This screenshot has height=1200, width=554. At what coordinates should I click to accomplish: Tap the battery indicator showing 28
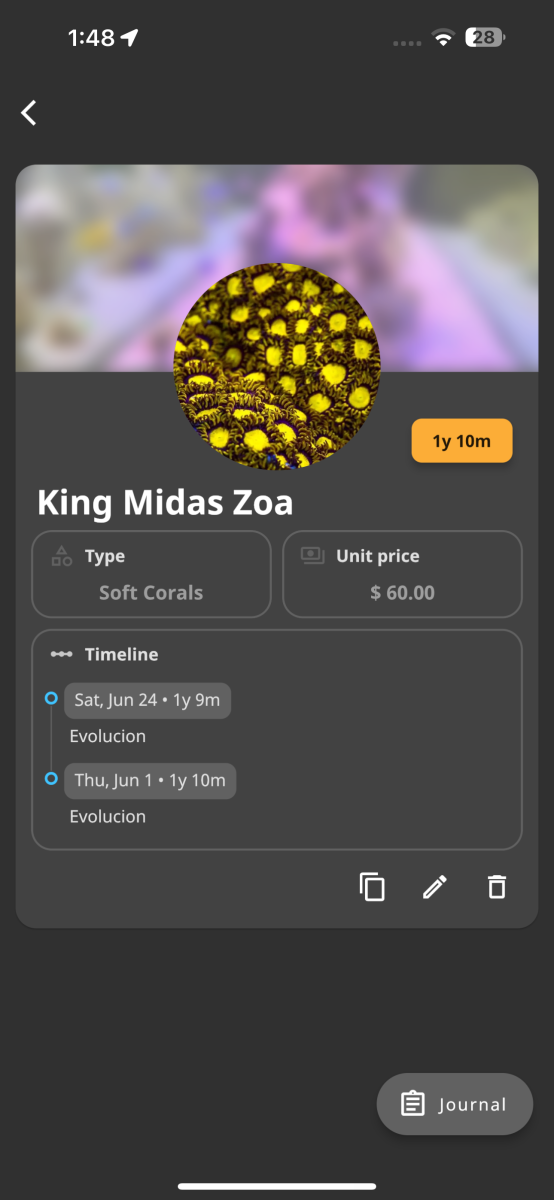point(485,38)
